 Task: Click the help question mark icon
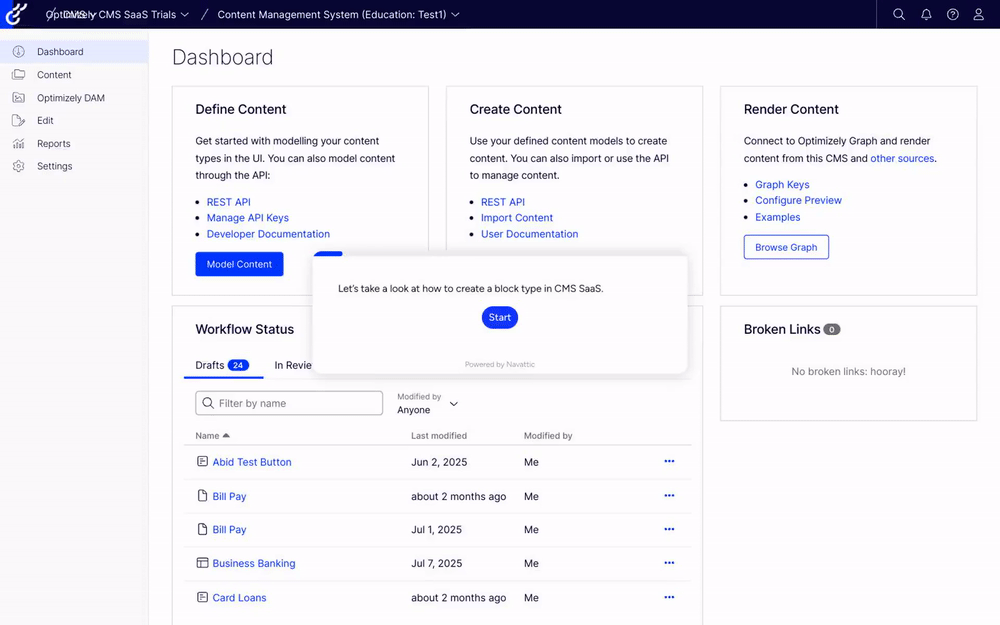pos(953,15)
